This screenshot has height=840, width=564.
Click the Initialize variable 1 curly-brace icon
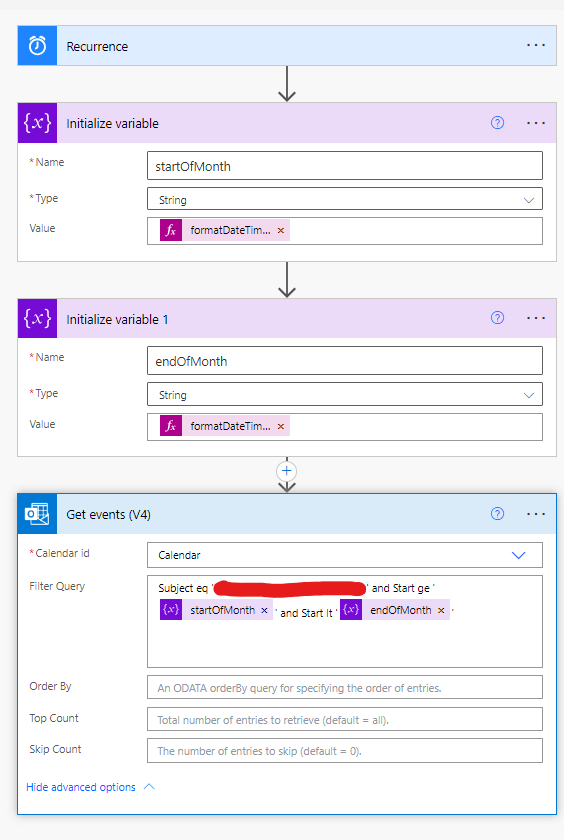(x=37, y=318)
